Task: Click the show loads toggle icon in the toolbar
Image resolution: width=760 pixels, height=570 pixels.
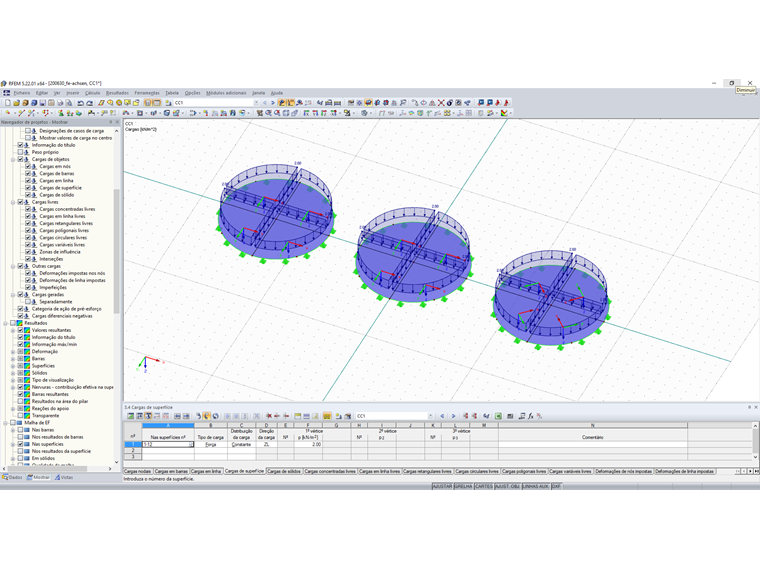Action: click(282, 103)
